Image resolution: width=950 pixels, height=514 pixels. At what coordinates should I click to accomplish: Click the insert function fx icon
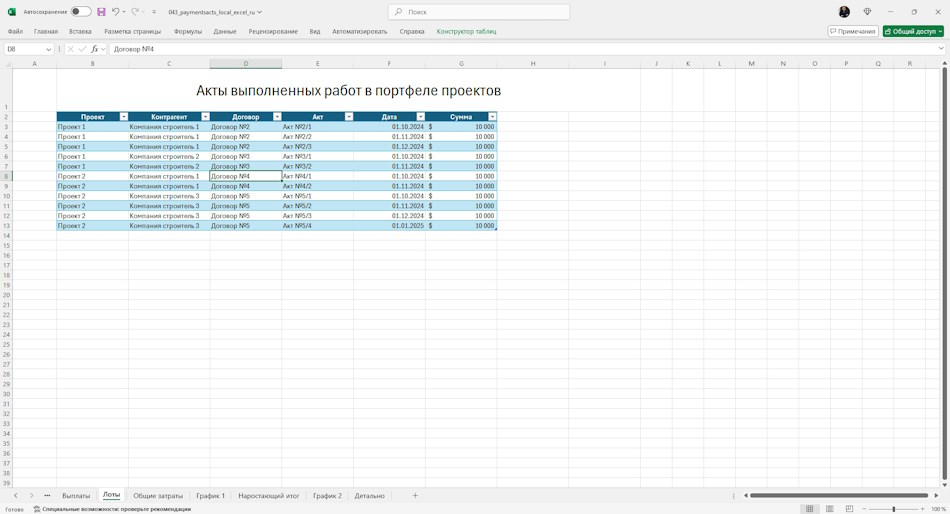(x=95, y=49)
